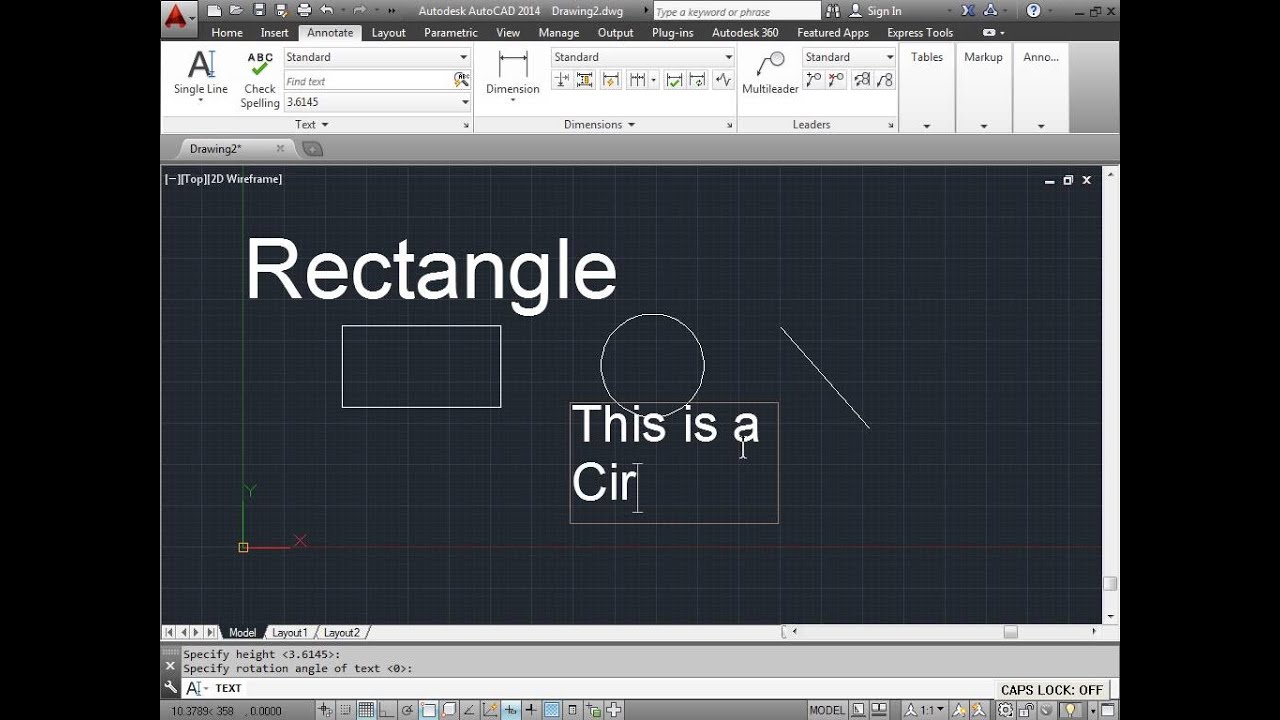The height and width of the screenshot is (720, 1280).
Task: Toggle Object Snap in status bar
Action: pos(428,710)
